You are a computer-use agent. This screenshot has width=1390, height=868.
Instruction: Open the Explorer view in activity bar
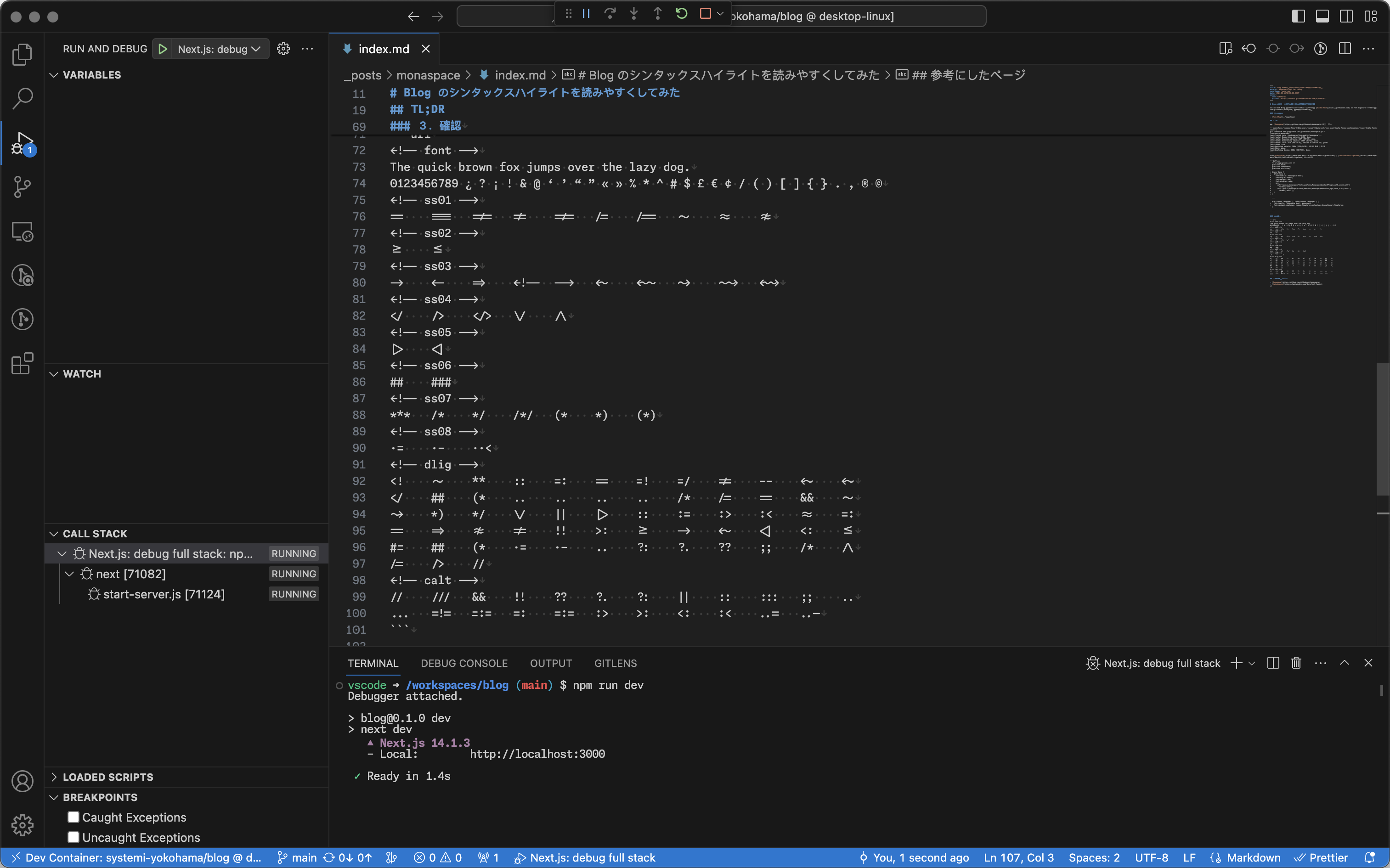[x=23, y=54]
